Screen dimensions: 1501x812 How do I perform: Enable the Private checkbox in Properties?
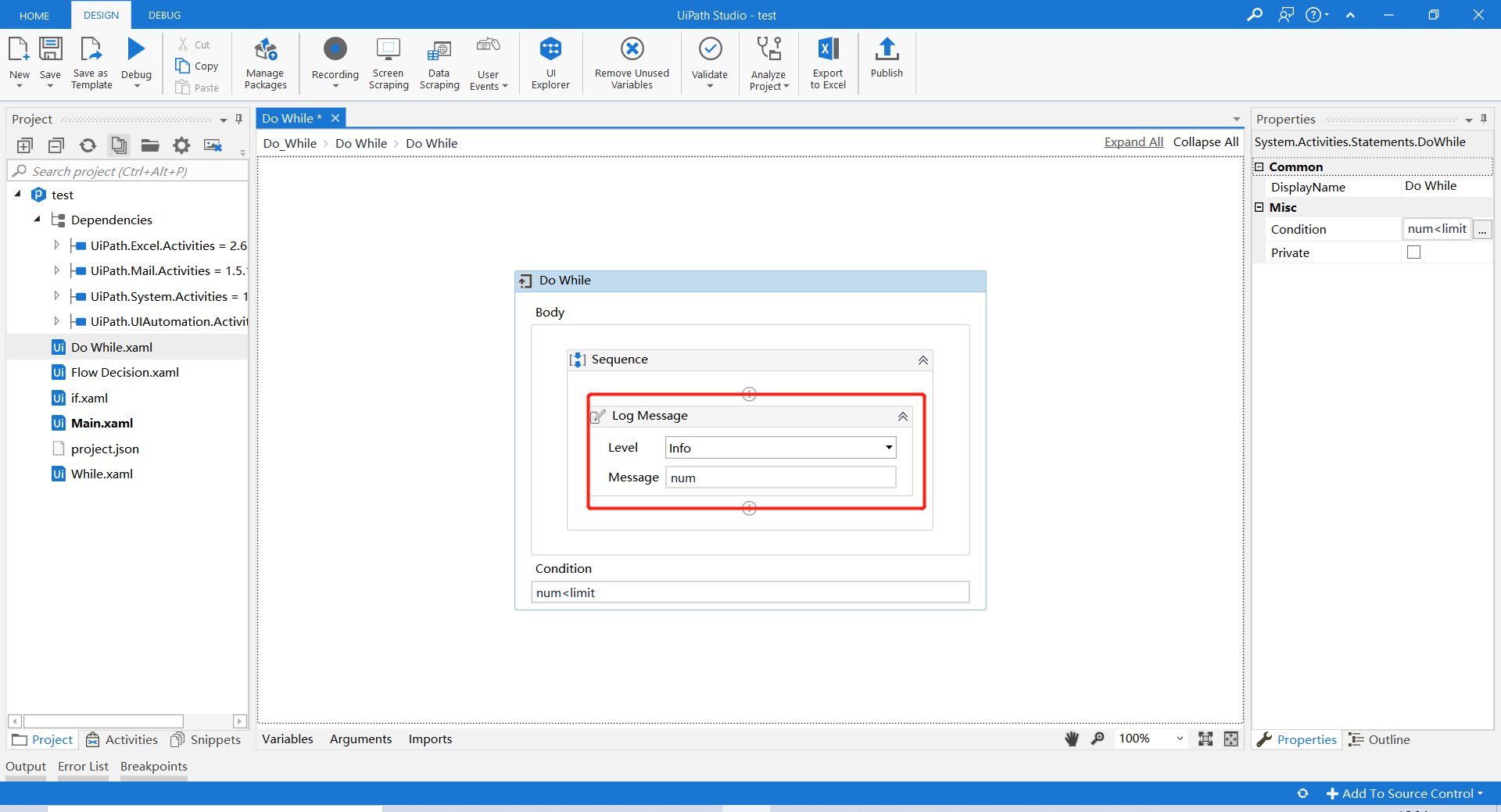coord(1413,252)
